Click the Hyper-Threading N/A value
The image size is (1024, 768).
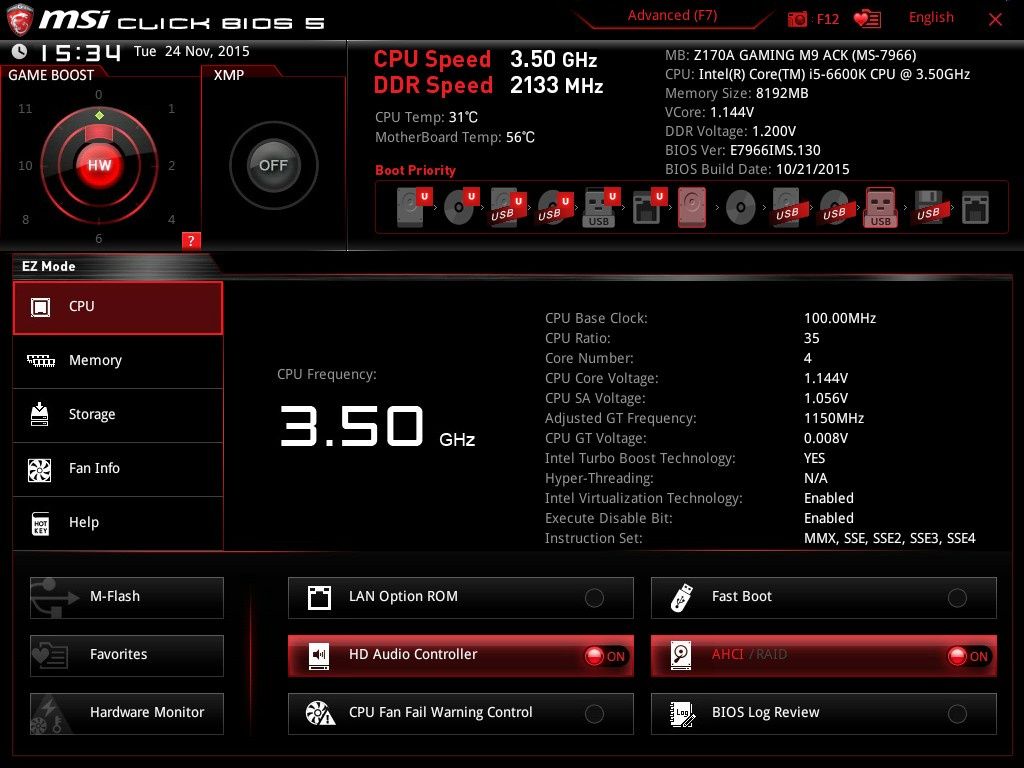(x=816, y=478)
